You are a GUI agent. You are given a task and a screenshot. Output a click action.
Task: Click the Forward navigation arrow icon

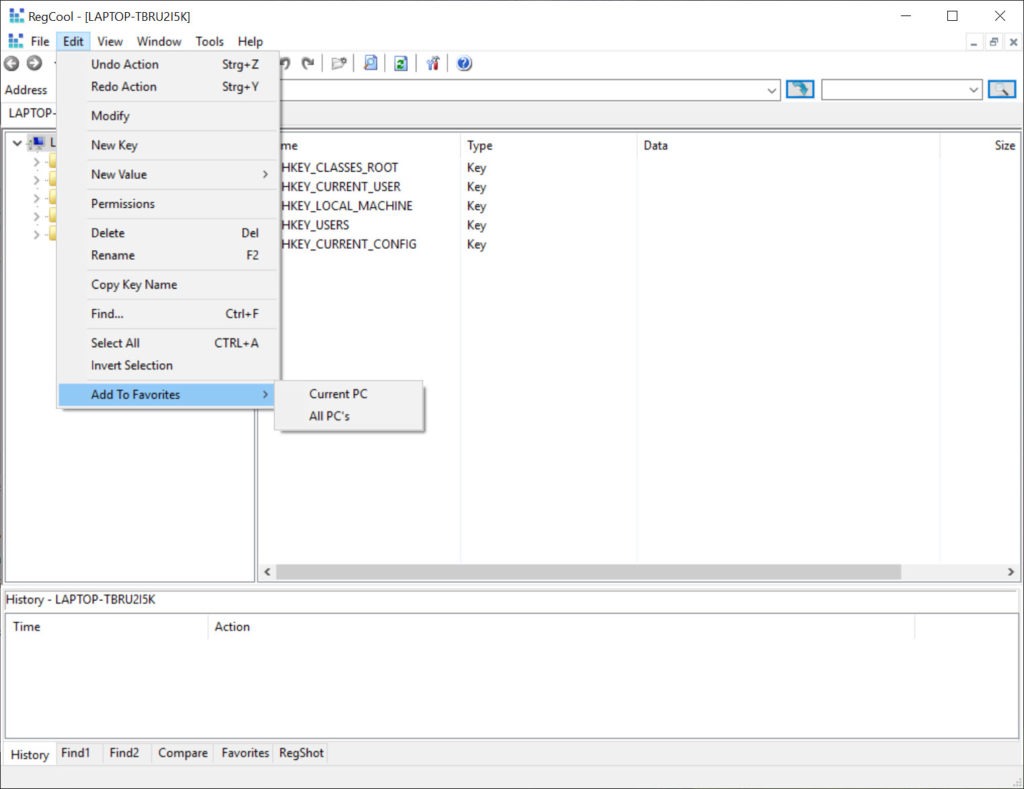34,63
